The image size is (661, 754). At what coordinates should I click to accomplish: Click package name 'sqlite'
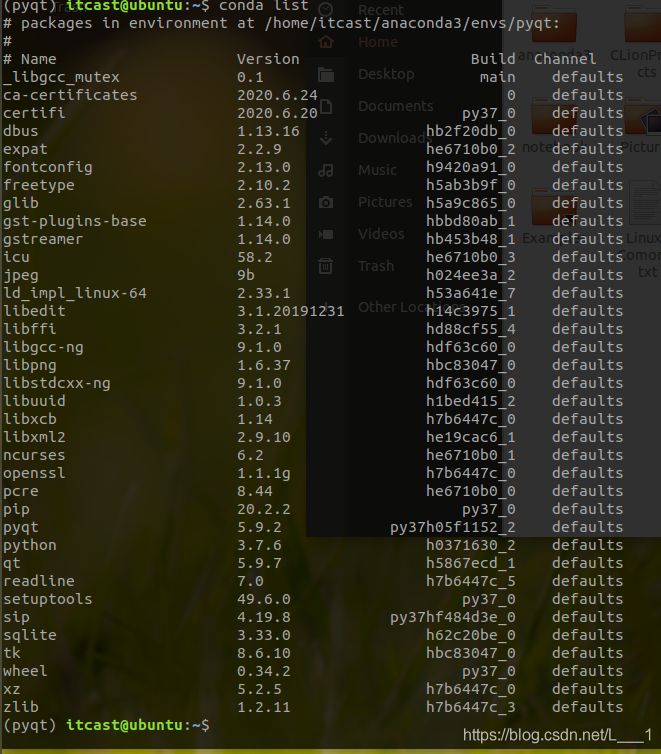point(29,635)
